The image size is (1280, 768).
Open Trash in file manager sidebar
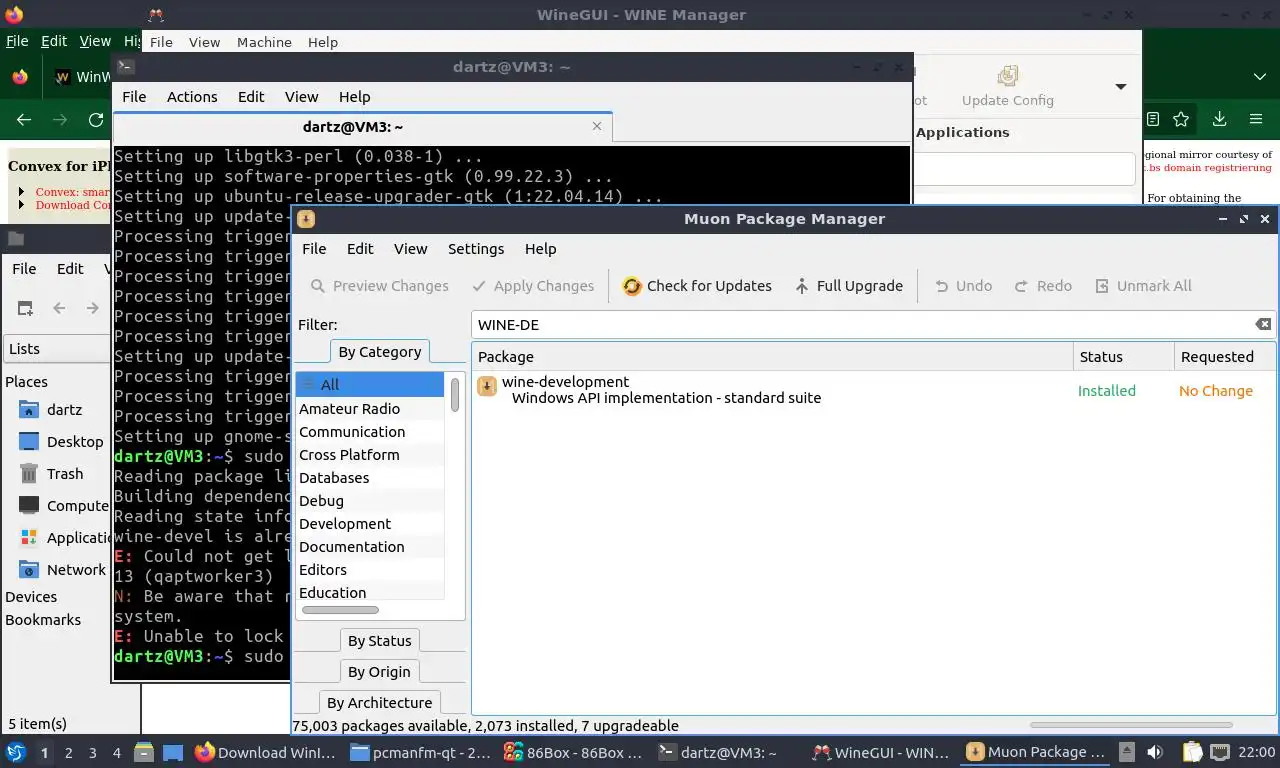[x=52, y=474]
